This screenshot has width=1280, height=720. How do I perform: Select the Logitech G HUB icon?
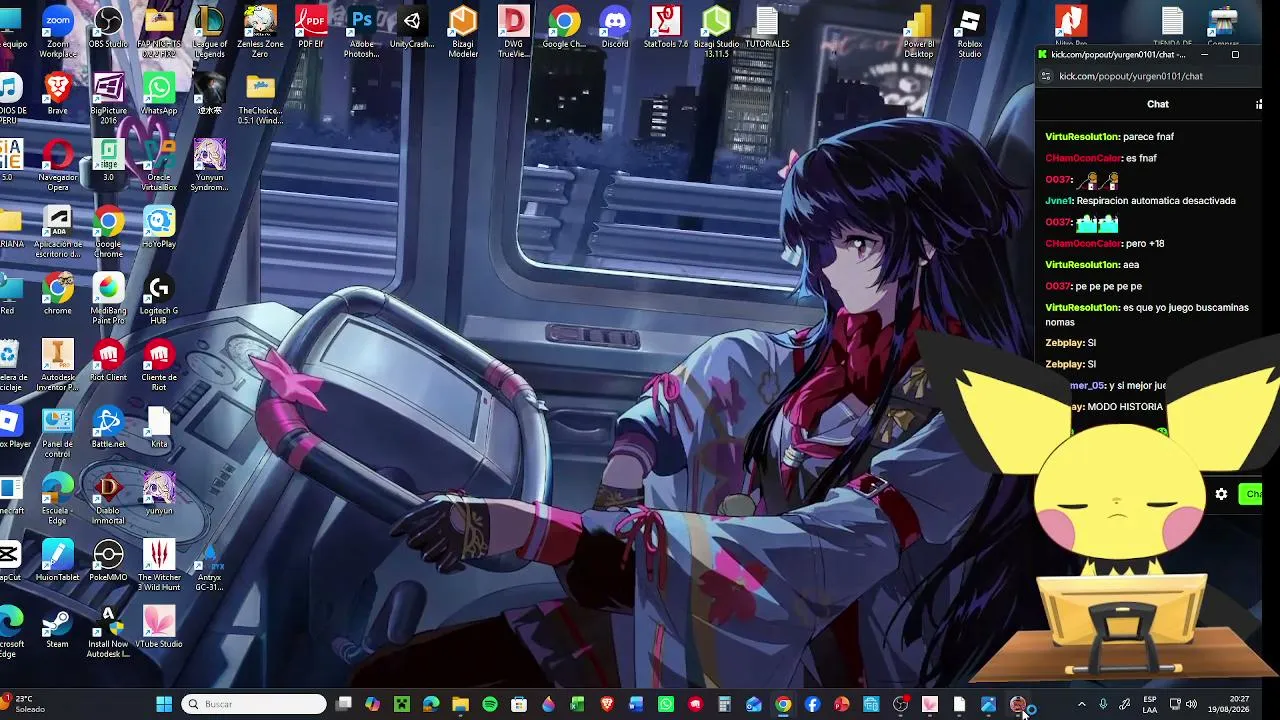coord(159,299)
